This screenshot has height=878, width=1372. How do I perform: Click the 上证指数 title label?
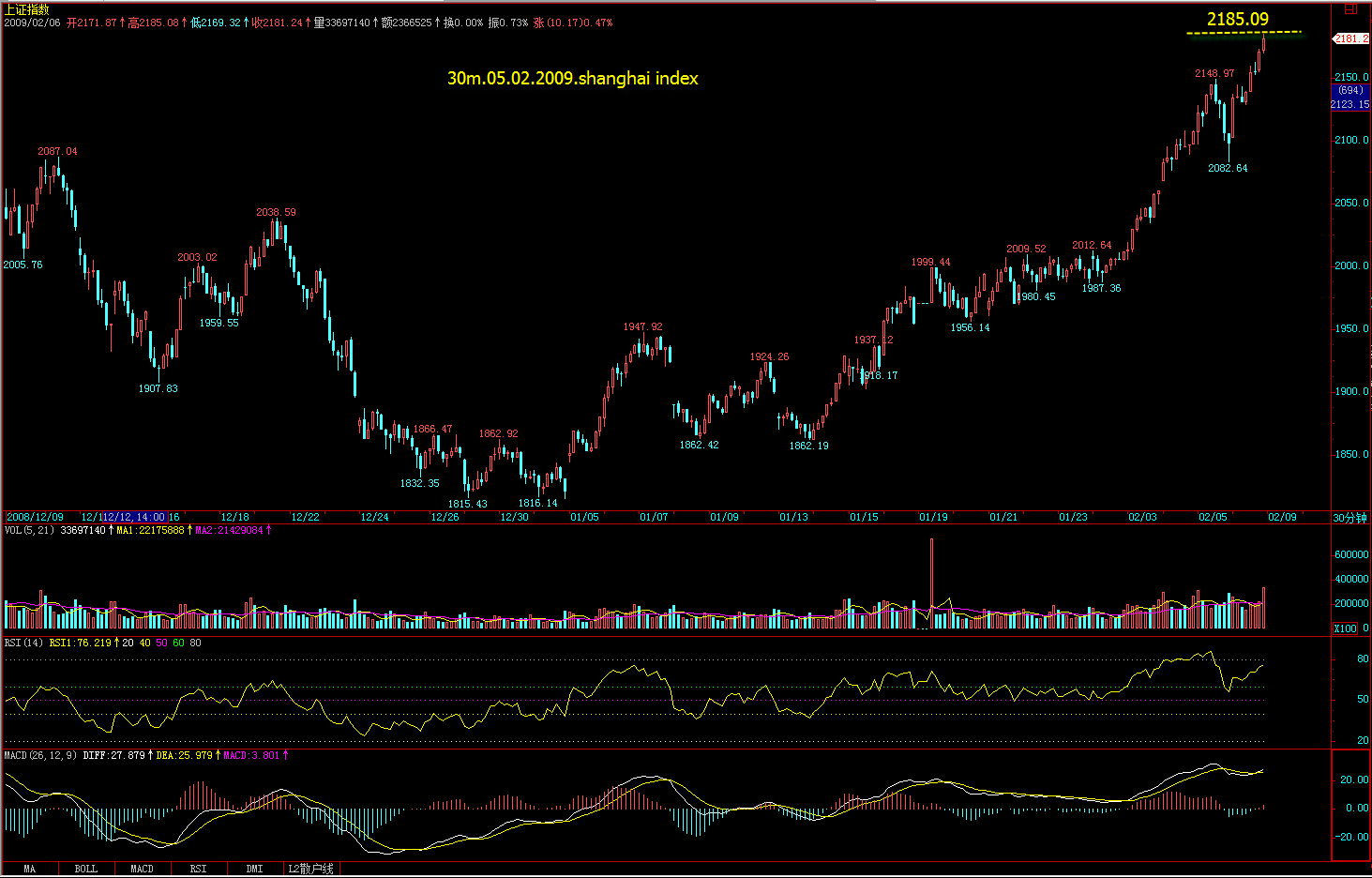point(27,9)
